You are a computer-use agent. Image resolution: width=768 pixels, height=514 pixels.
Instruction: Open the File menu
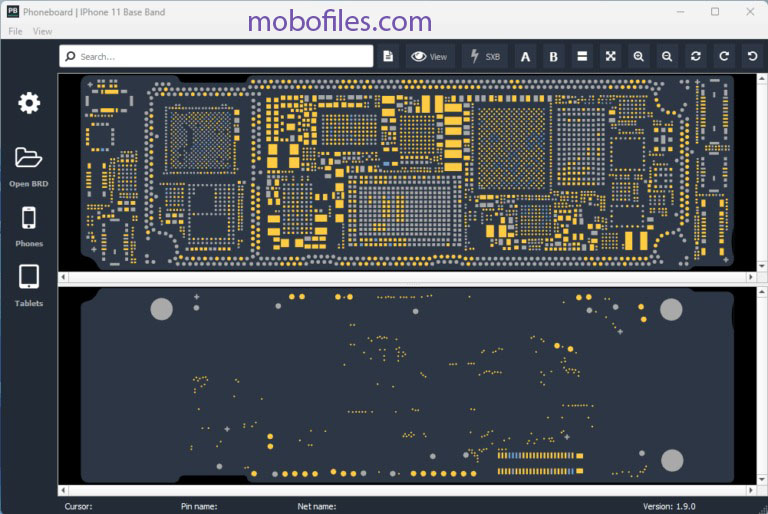pos(15,31)
